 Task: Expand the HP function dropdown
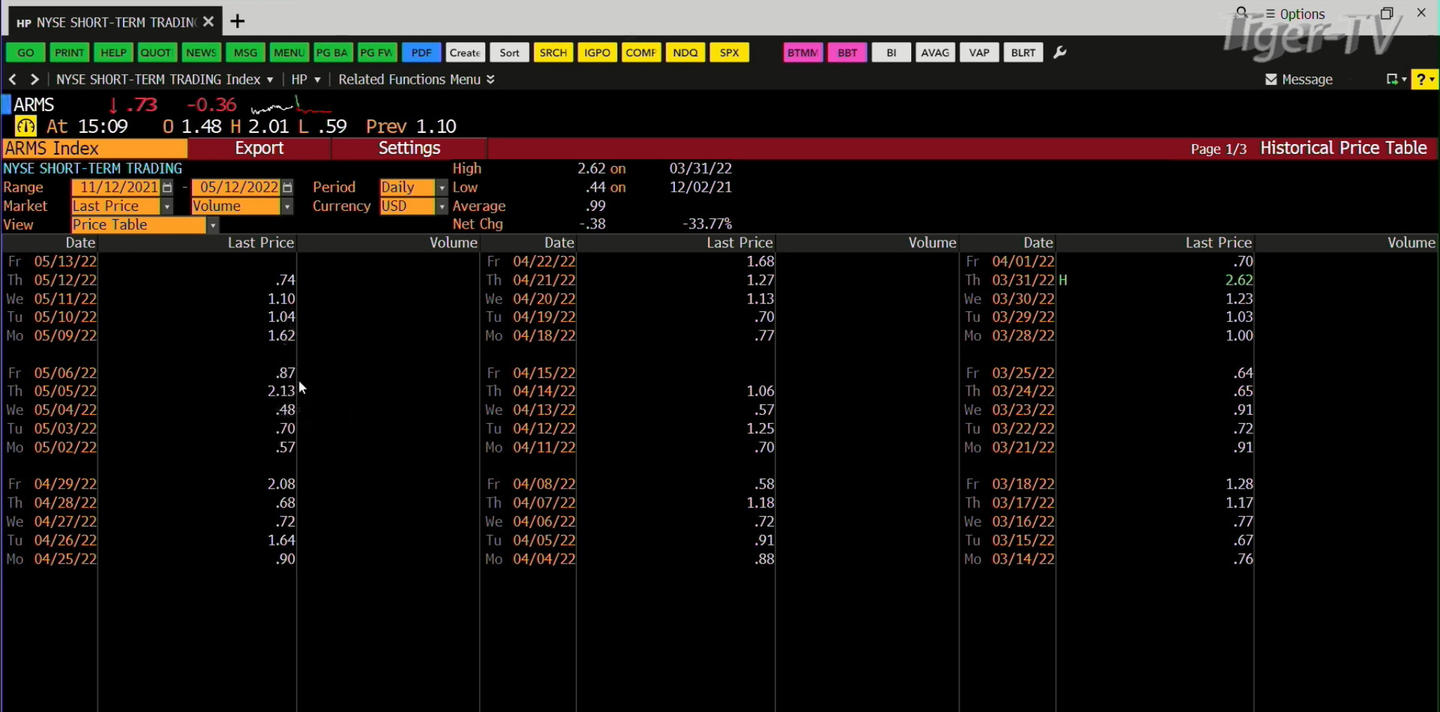pos(306,79)
